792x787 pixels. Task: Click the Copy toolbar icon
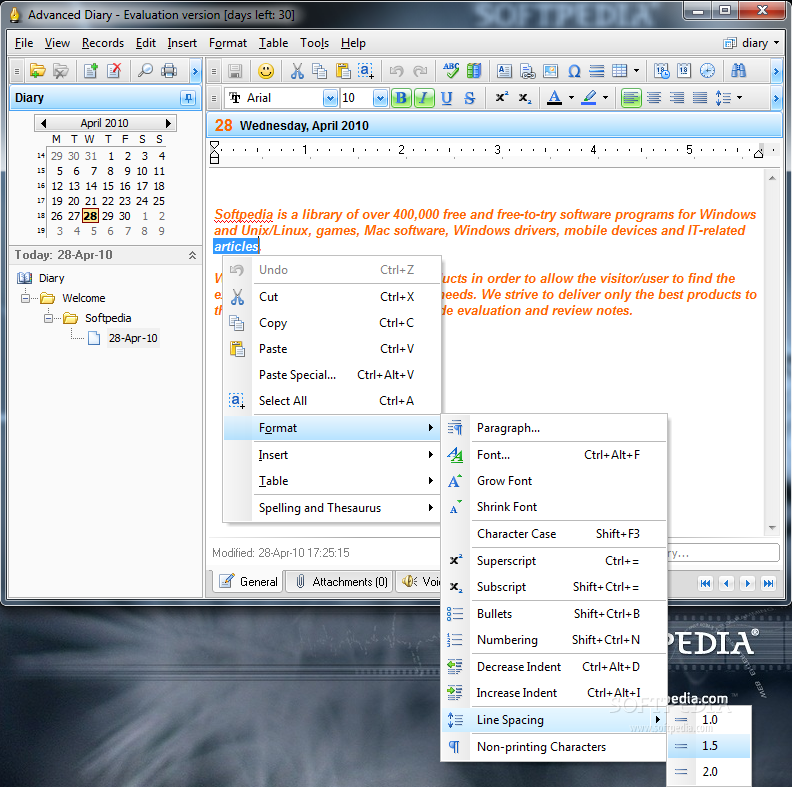coord(320,71)
